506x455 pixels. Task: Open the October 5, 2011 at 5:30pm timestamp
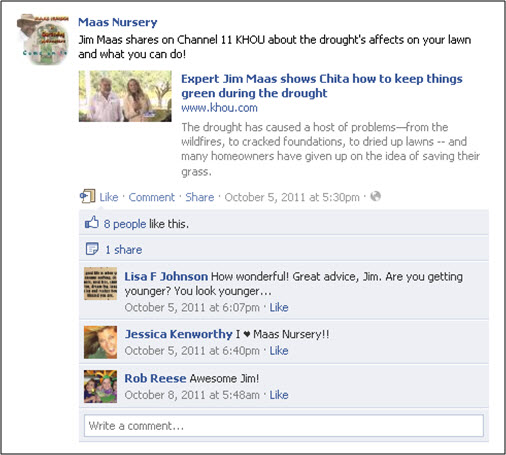pos(292,197)
